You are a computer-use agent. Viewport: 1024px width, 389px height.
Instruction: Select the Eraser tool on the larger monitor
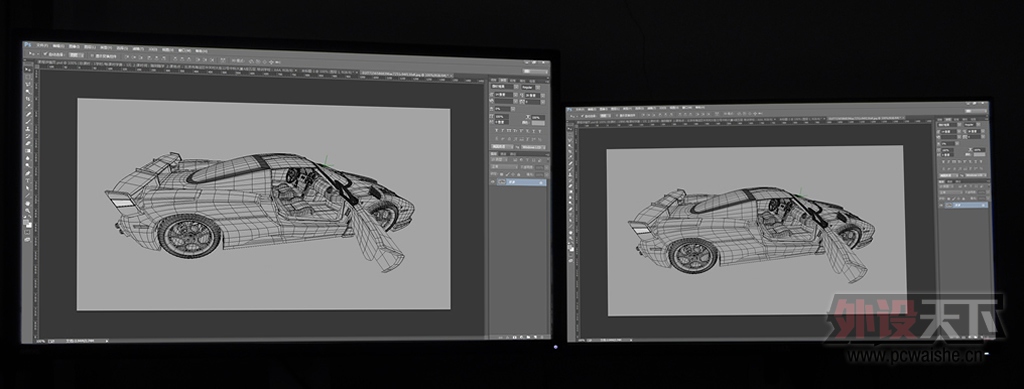click(27, 144)
